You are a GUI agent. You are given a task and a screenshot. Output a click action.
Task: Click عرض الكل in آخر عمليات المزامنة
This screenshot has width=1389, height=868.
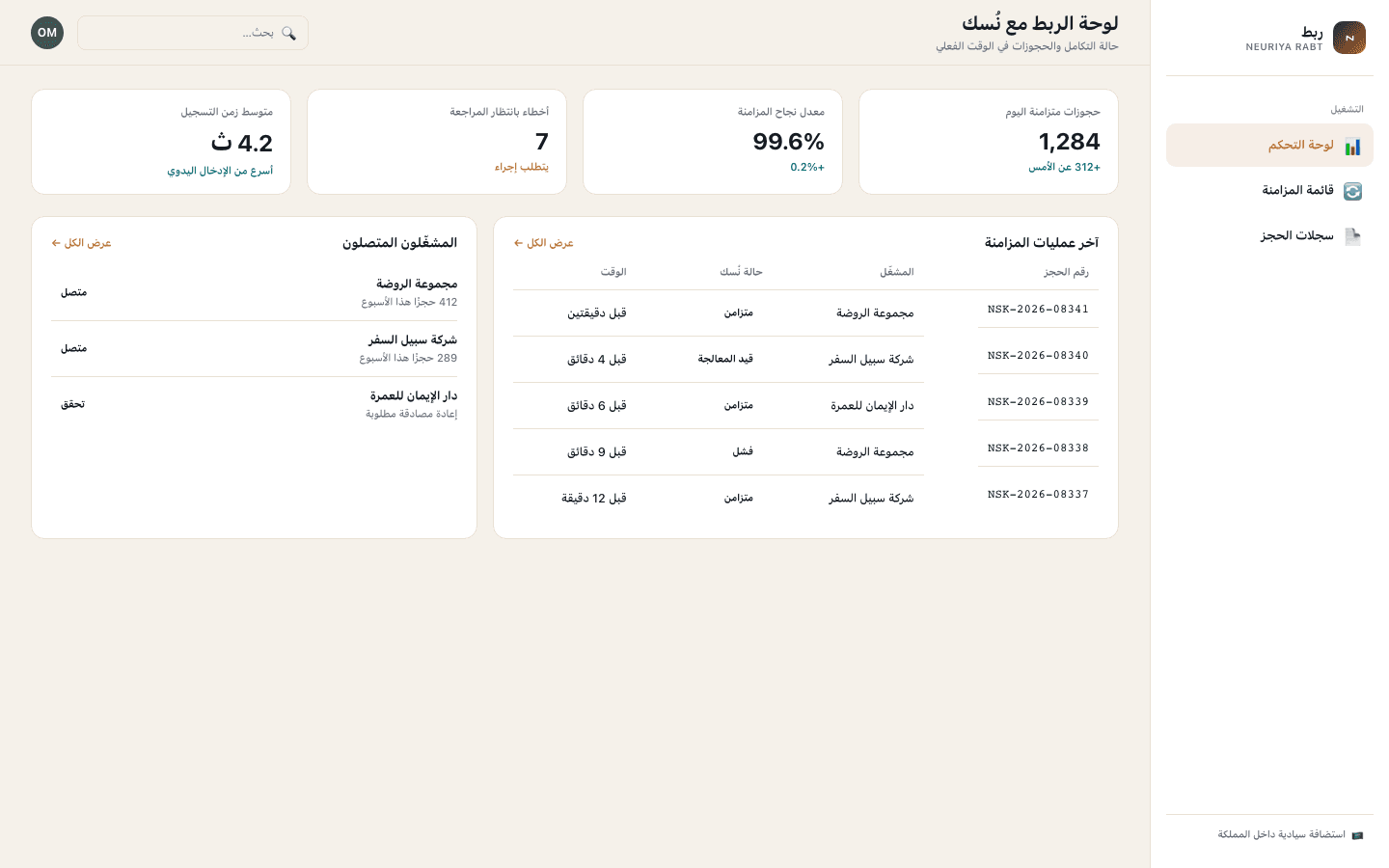point(543,243)
